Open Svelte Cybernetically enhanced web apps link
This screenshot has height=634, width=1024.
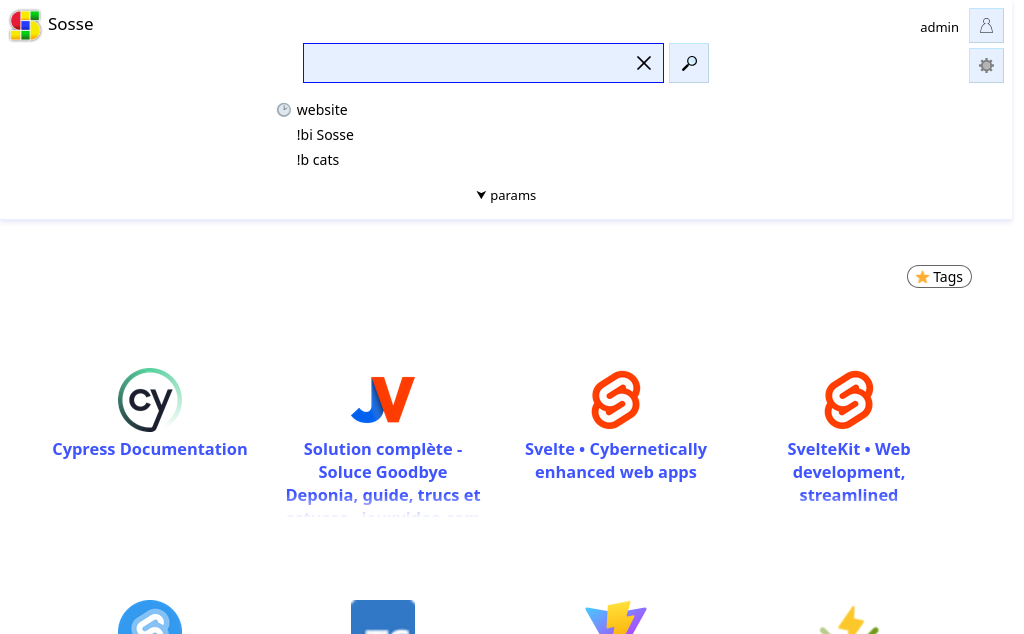click(616, 460)
